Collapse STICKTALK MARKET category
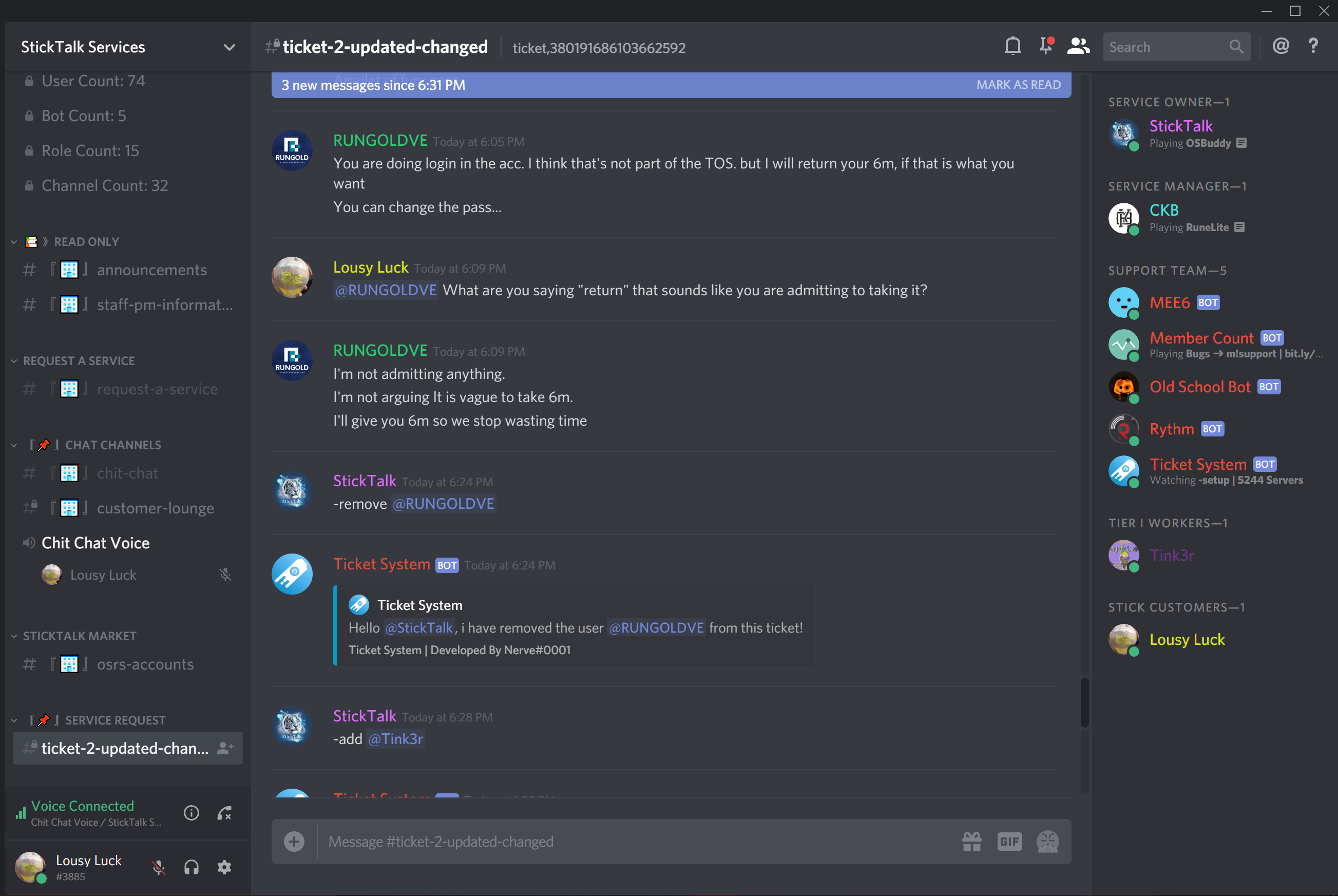This screenshot has width=1338, height=896. coord(79,637)
